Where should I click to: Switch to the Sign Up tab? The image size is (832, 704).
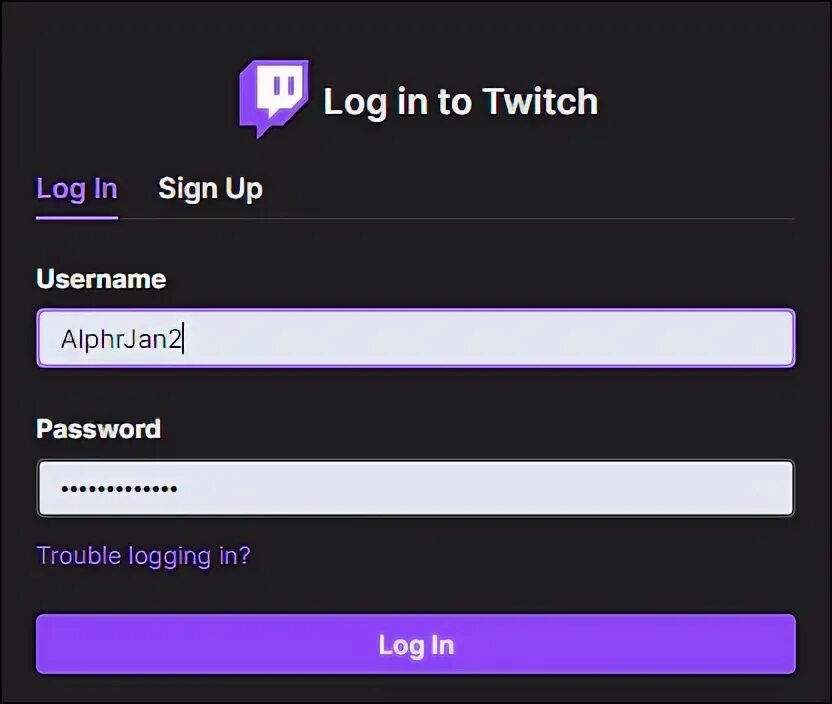coord(210,189)
